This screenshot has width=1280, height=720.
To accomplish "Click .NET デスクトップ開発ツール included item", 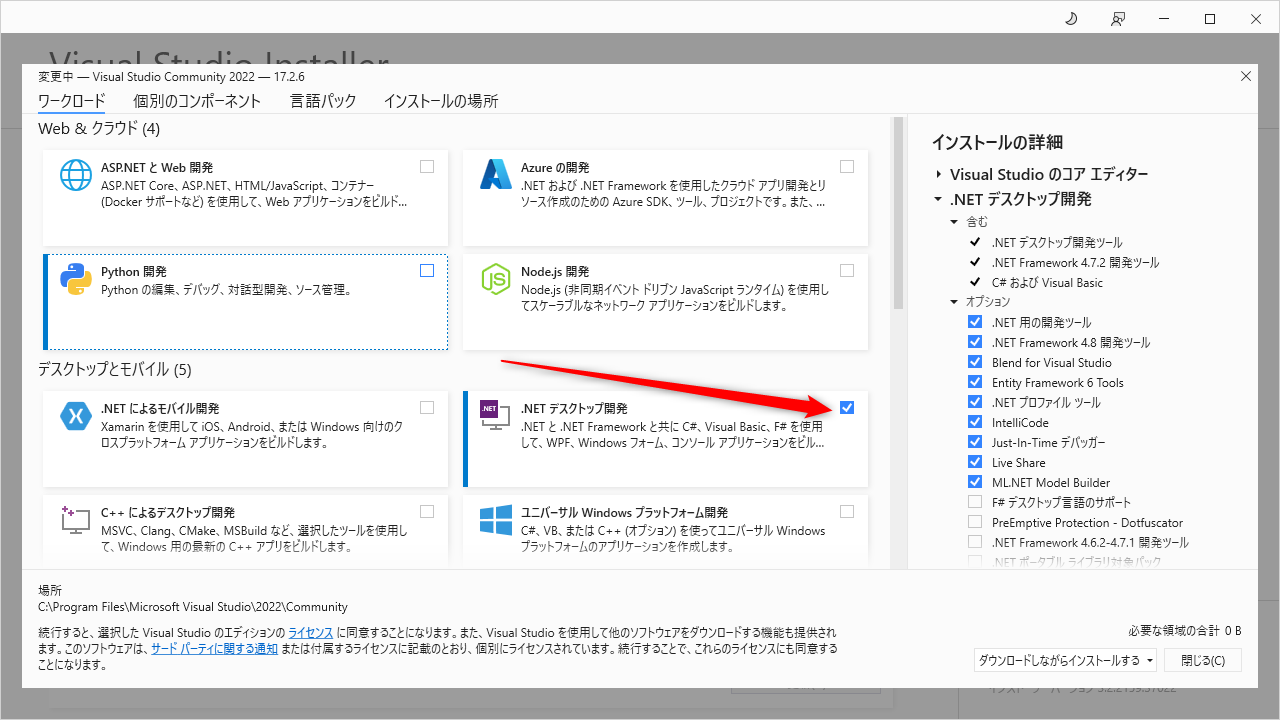I will (x=1057, y=243).
